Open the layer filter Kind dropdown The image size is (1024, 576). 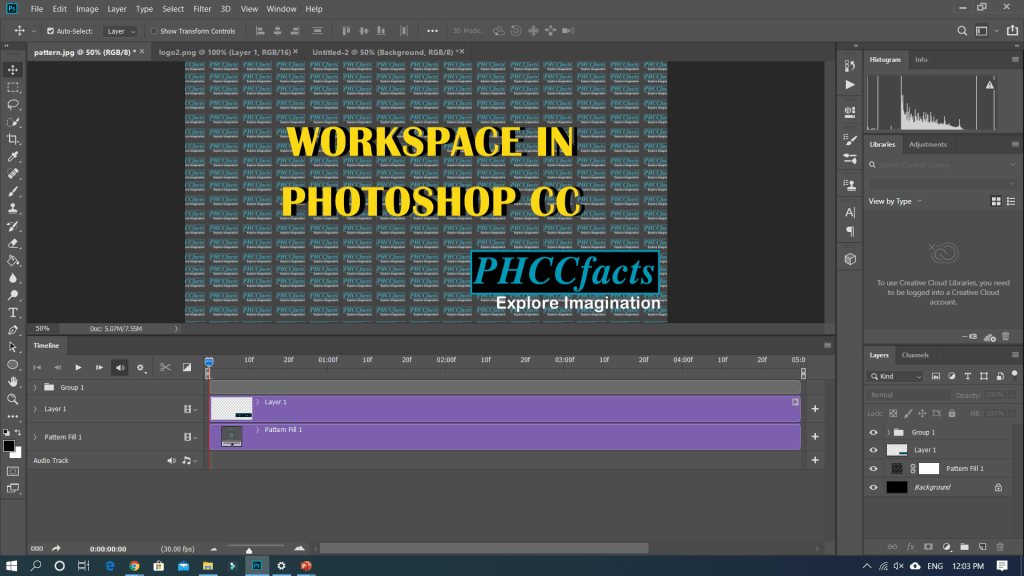pyautogui.click(x=897, y=377)
